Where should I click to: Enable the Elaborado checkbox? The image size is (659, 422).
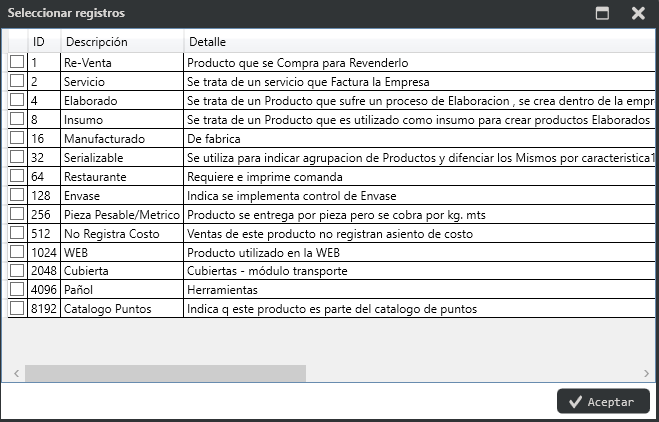[17, 100]
